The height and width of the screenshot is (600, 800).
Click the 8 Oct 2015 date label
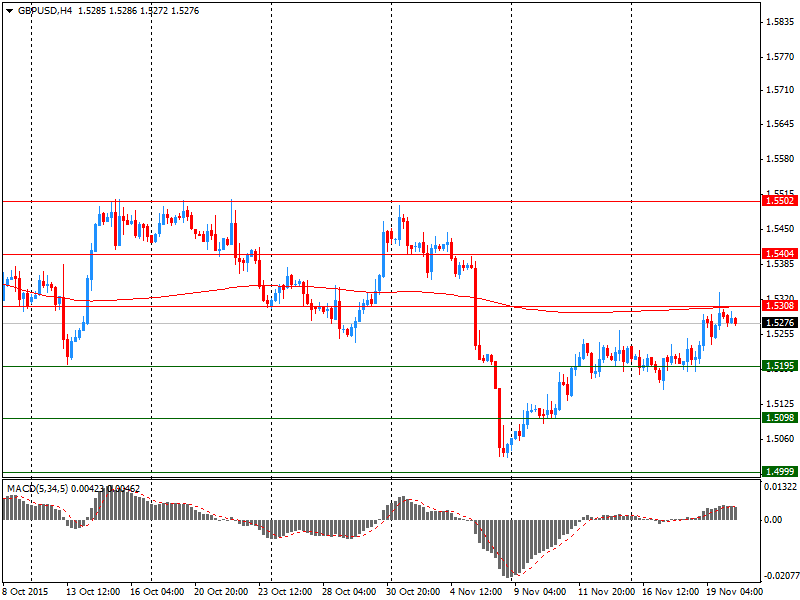(26, 592)
